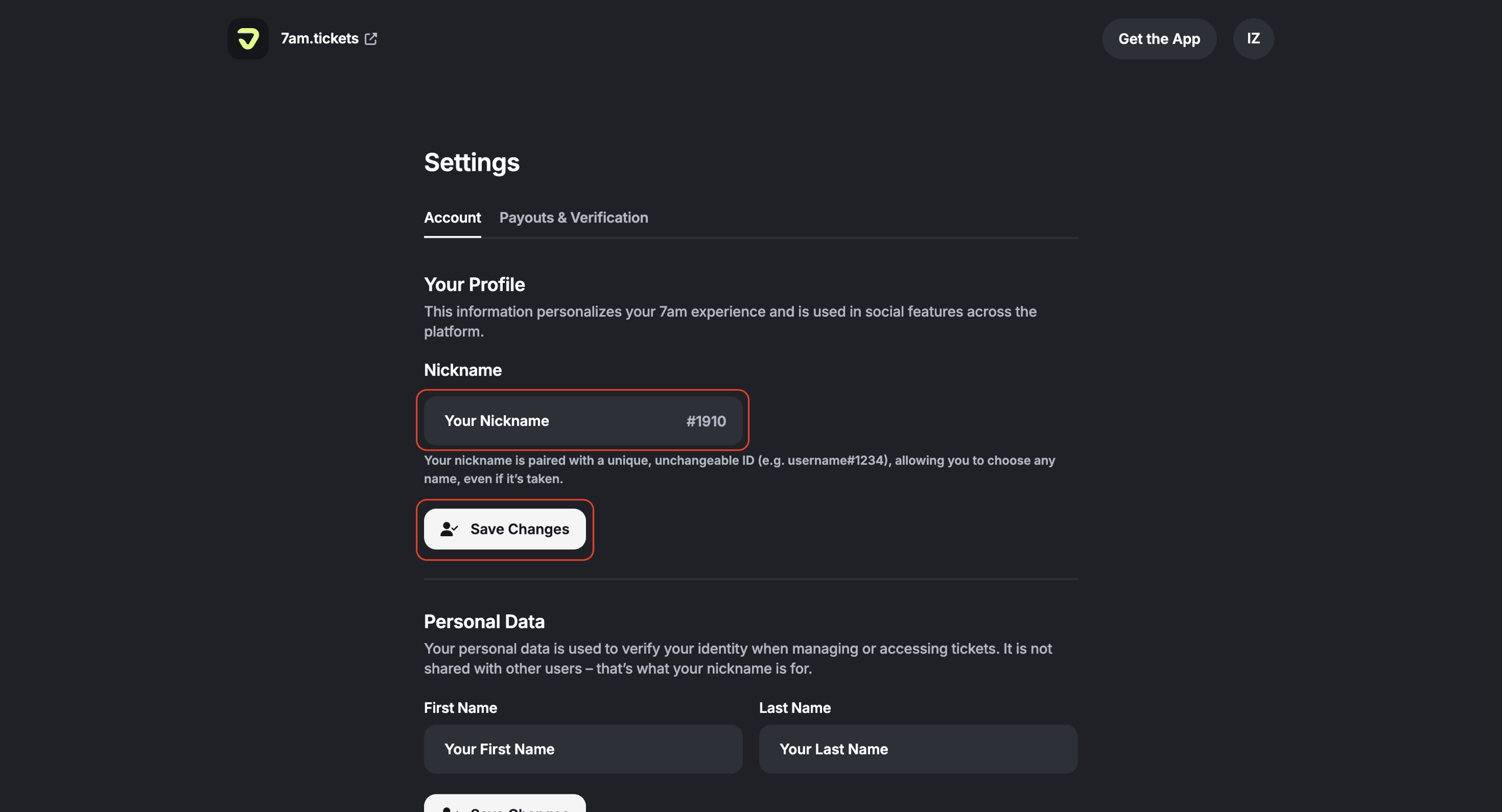Click the Last Name label
The height and width of the screenshot is (812, 1502).
coord(794,708)
